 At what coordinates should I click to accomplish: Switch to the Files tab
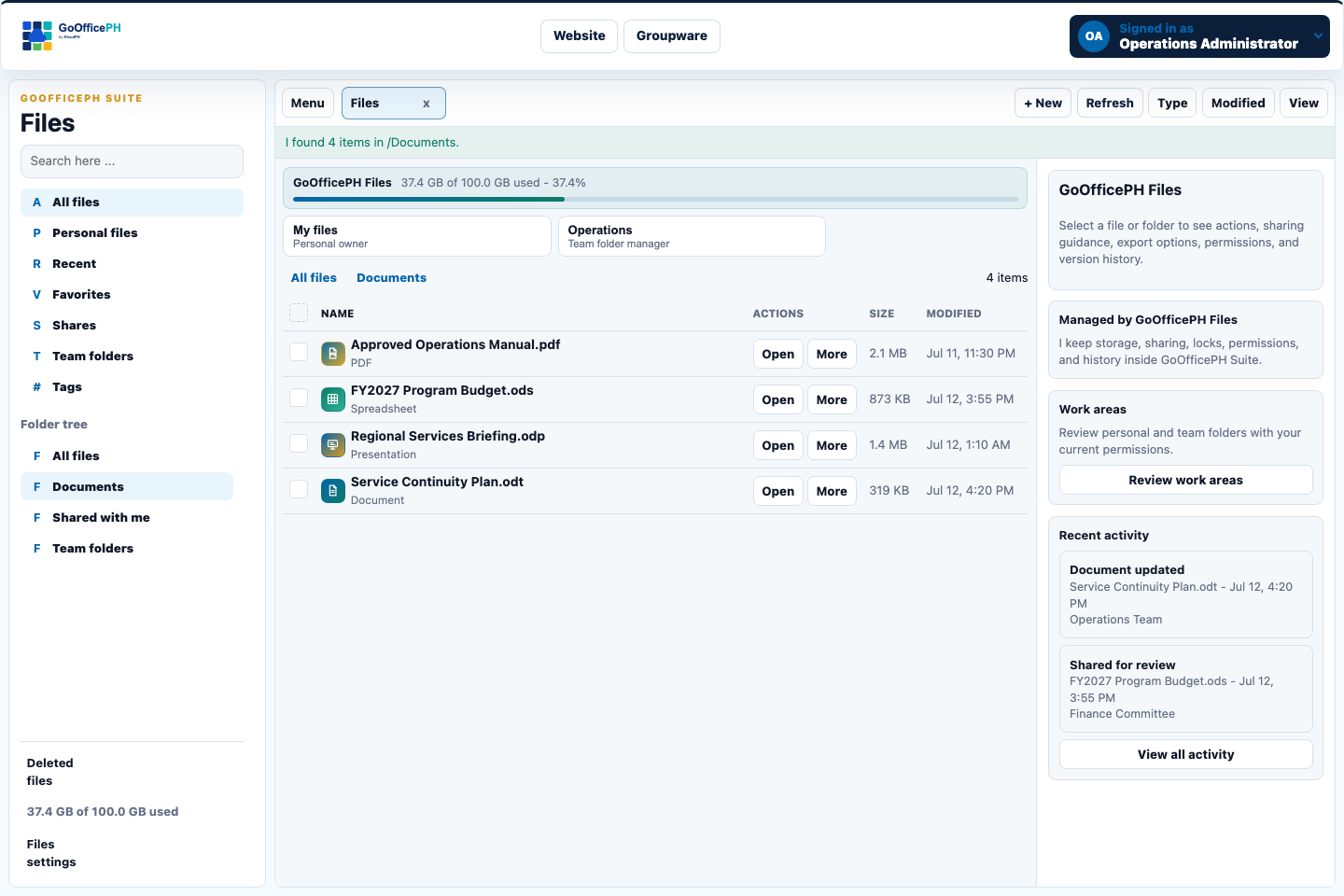tap(393, 103)
